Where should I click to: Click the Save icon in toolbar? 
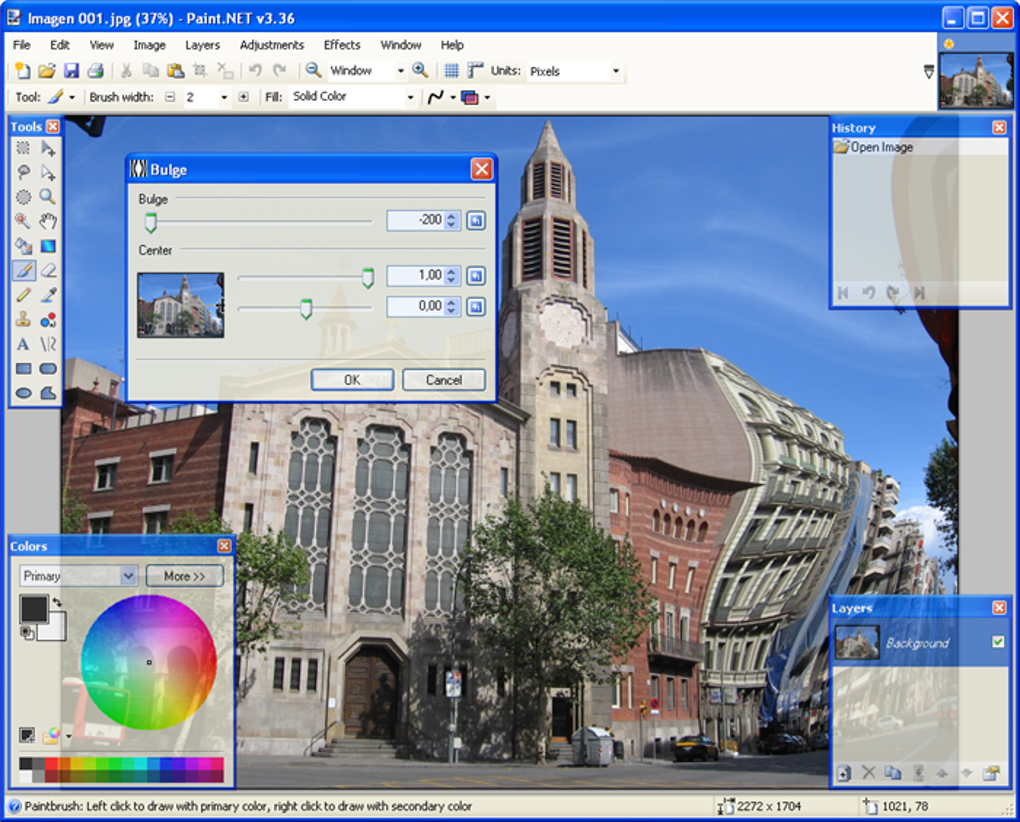click(71, 71)
